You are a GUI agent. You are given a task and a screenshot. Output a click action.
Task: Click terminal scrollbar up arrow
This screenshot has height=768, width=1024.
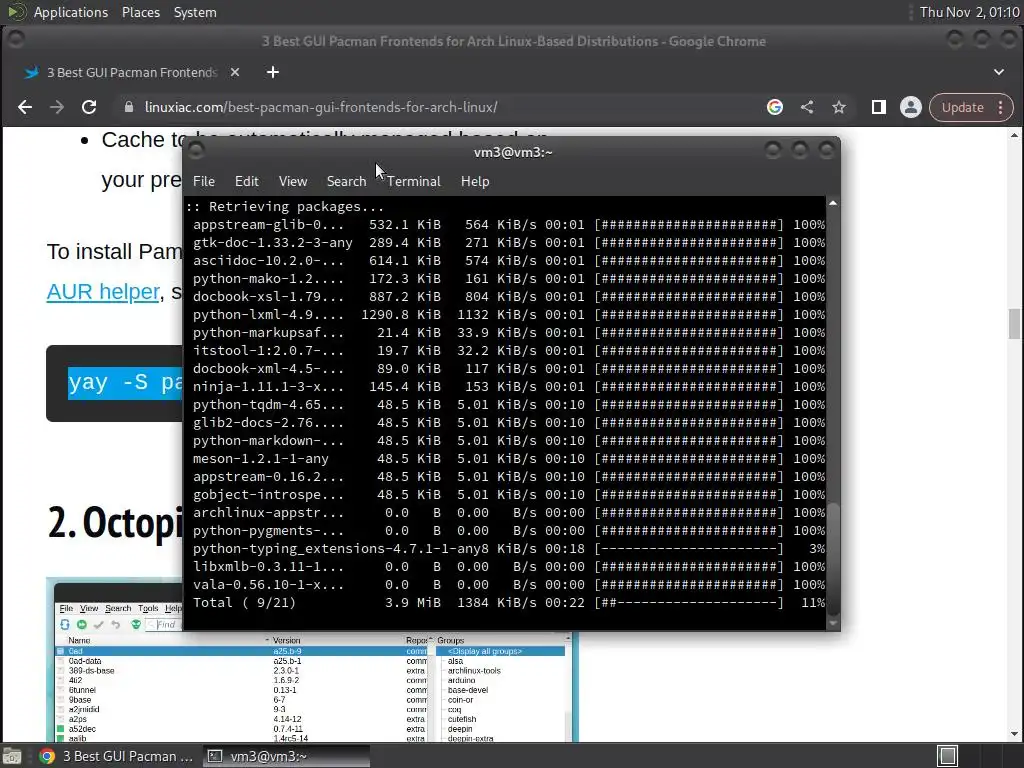click(x=833, y=204)
